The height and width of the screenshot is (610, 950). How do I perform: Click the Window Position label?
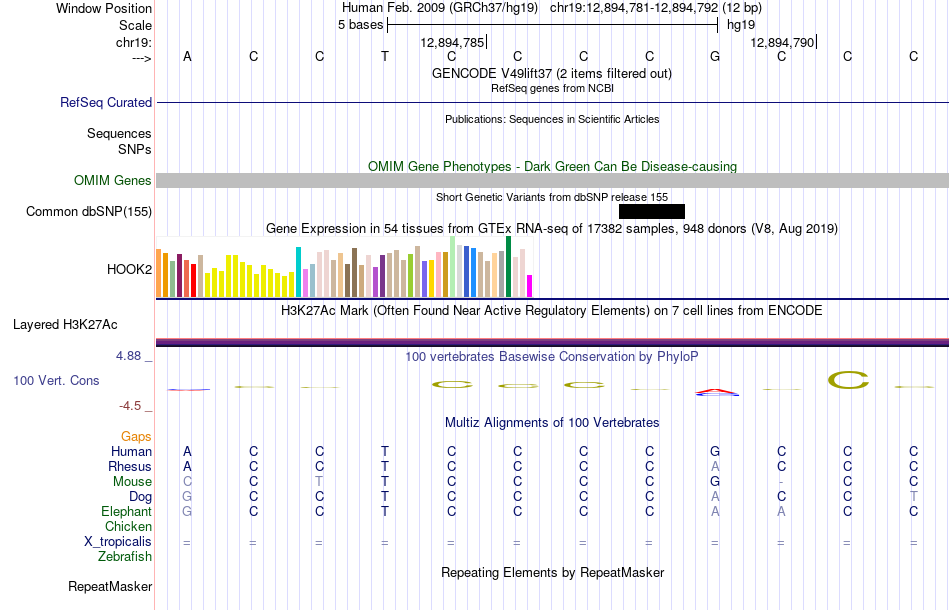tap(104, 8)
